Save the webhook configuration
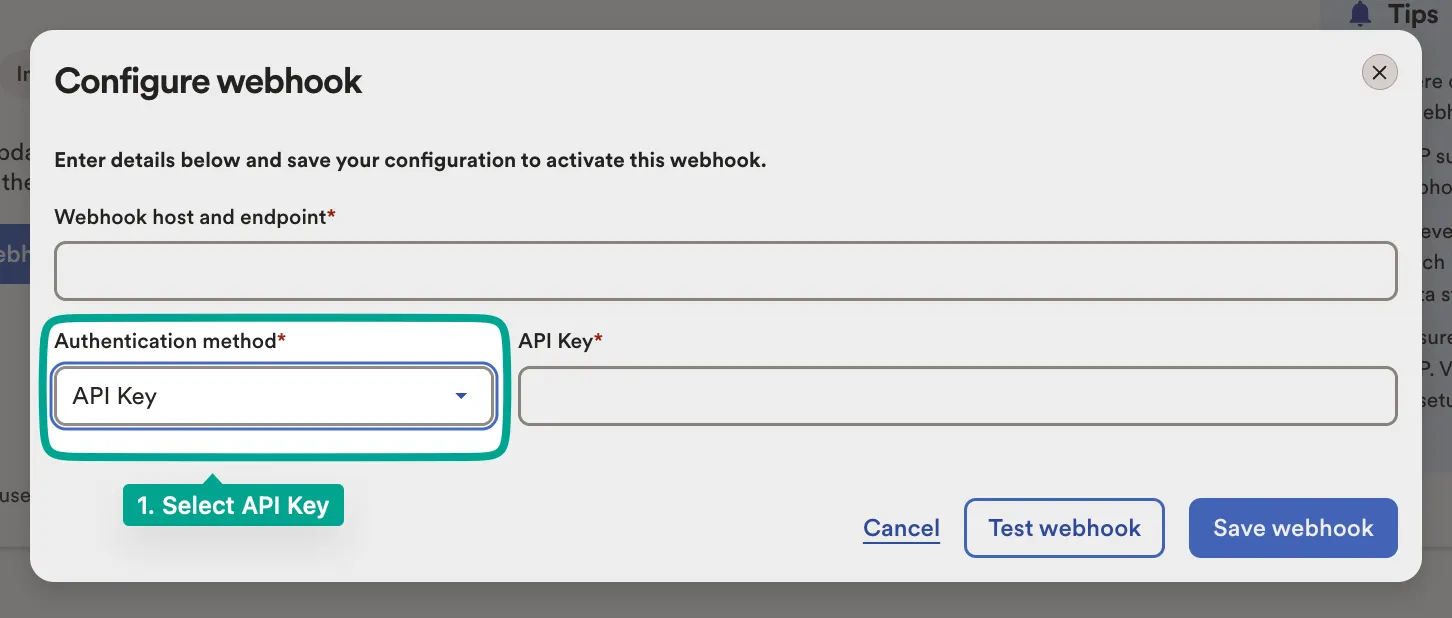 pos(1292,528)
